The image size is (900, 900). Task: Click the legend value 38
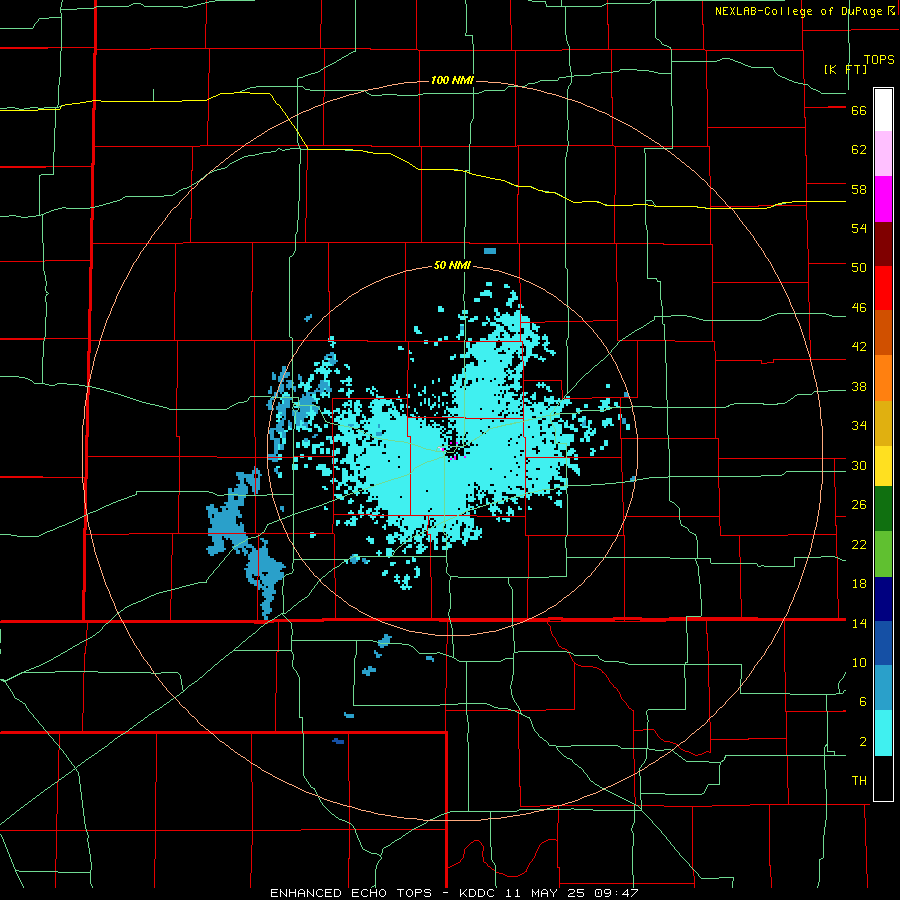(x=859, y=386)
